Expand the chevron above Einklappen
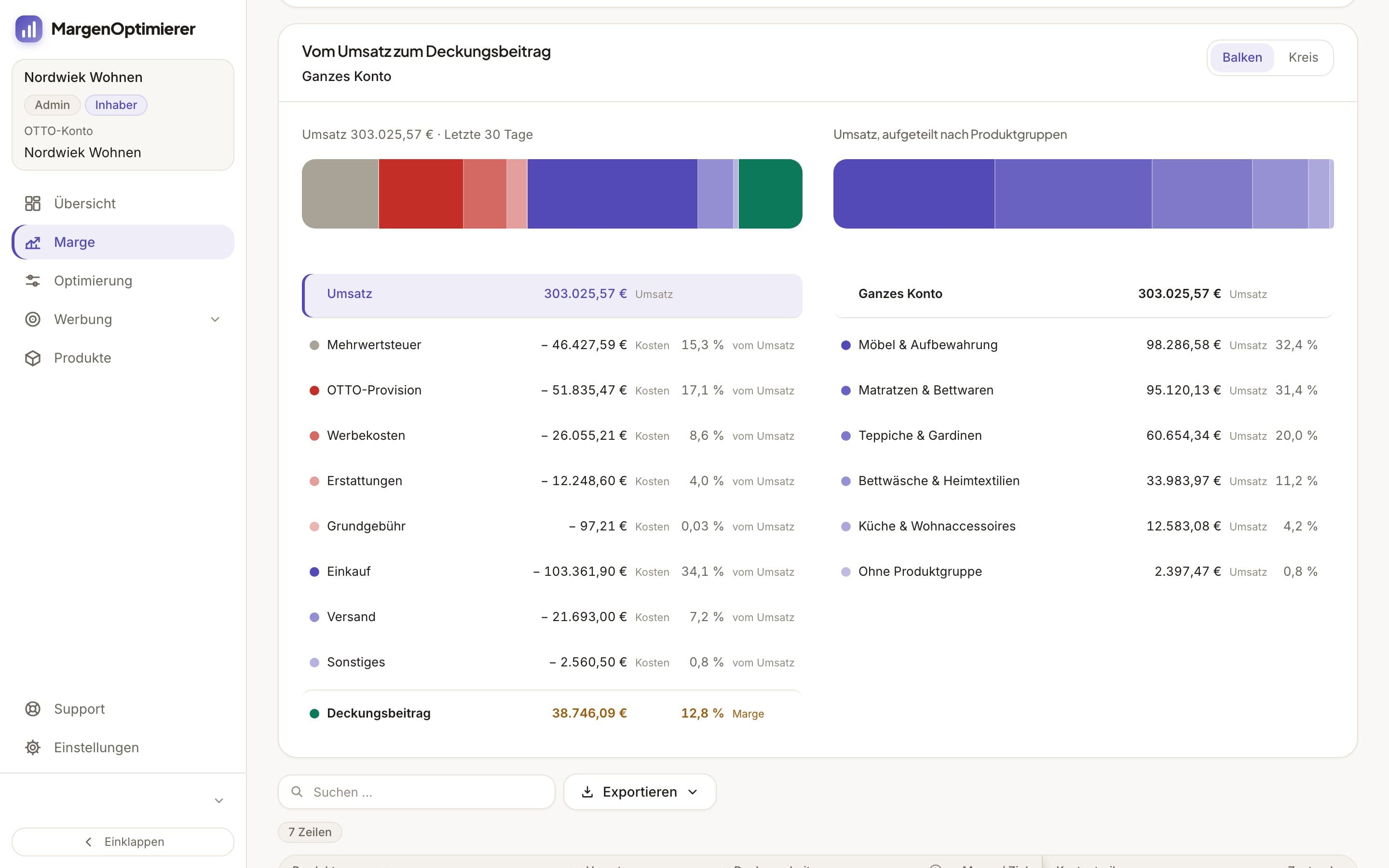Image resolution: width=1389 pixels, height=868 pixels. (218, 800)
